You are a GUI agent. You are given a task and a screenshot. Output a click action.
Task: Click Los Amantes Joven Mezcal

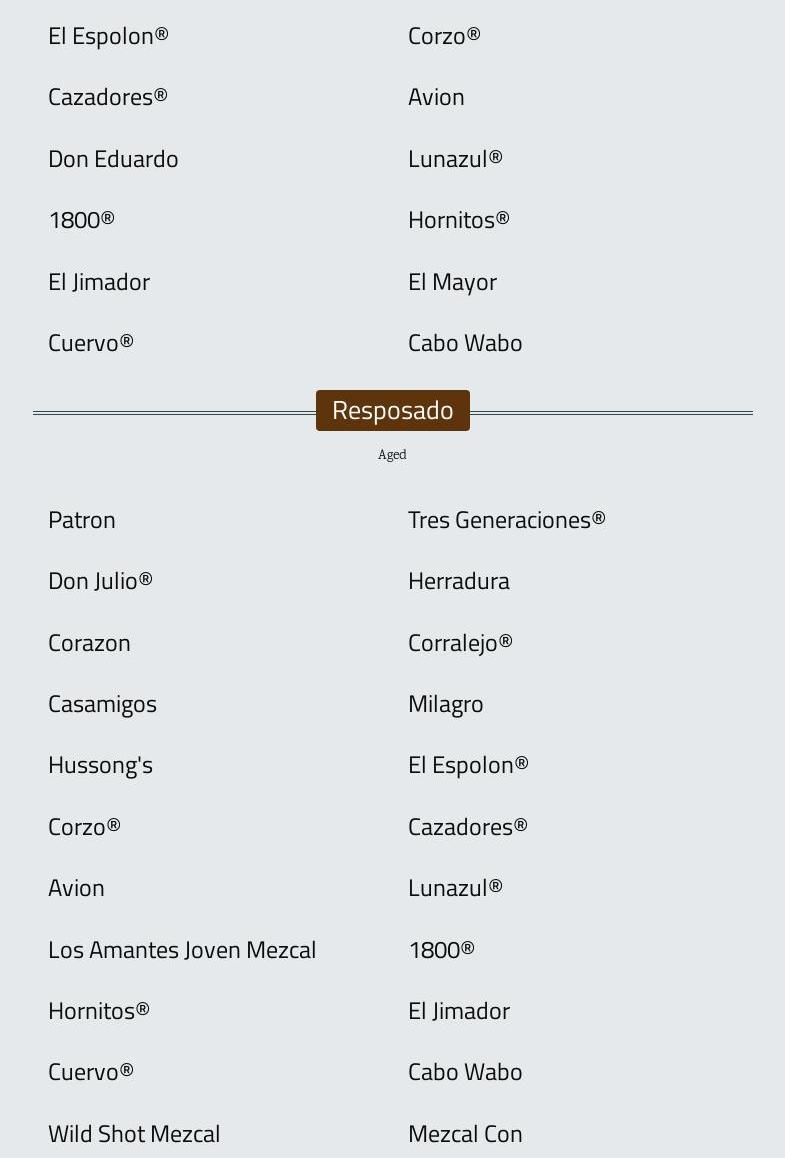[182, 950]
